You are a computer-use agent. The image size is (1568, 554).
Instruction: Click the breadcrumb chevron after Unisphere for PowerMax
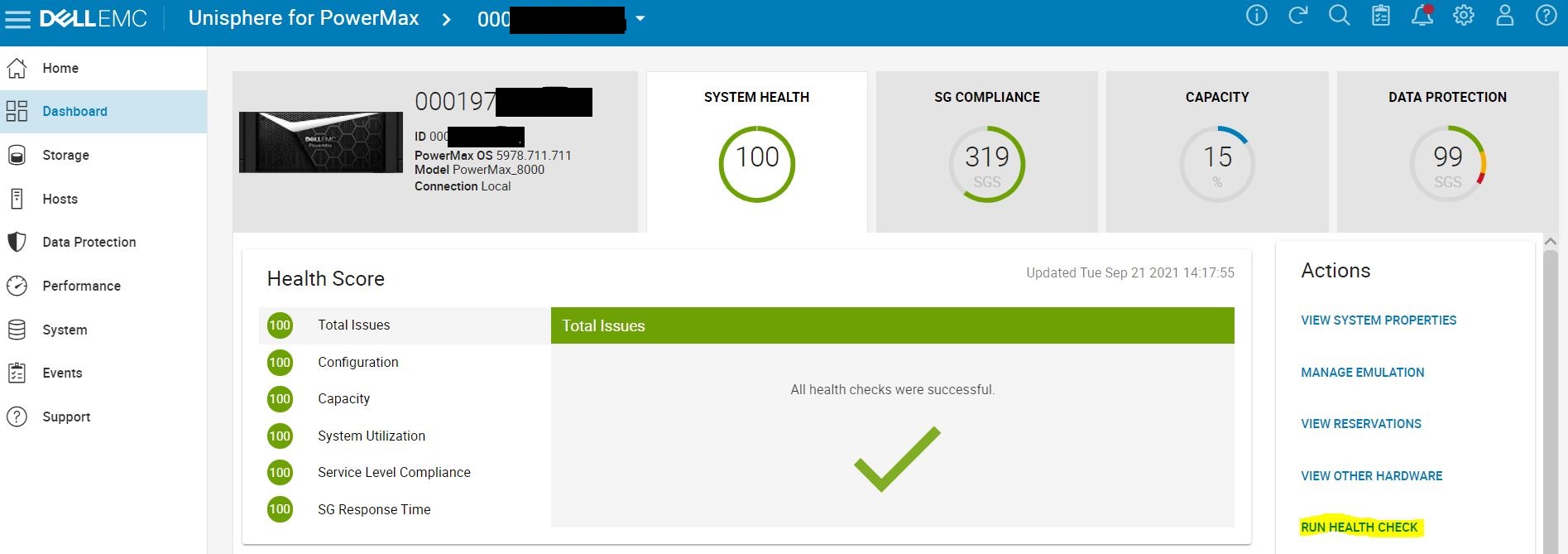tap(447, 19)
